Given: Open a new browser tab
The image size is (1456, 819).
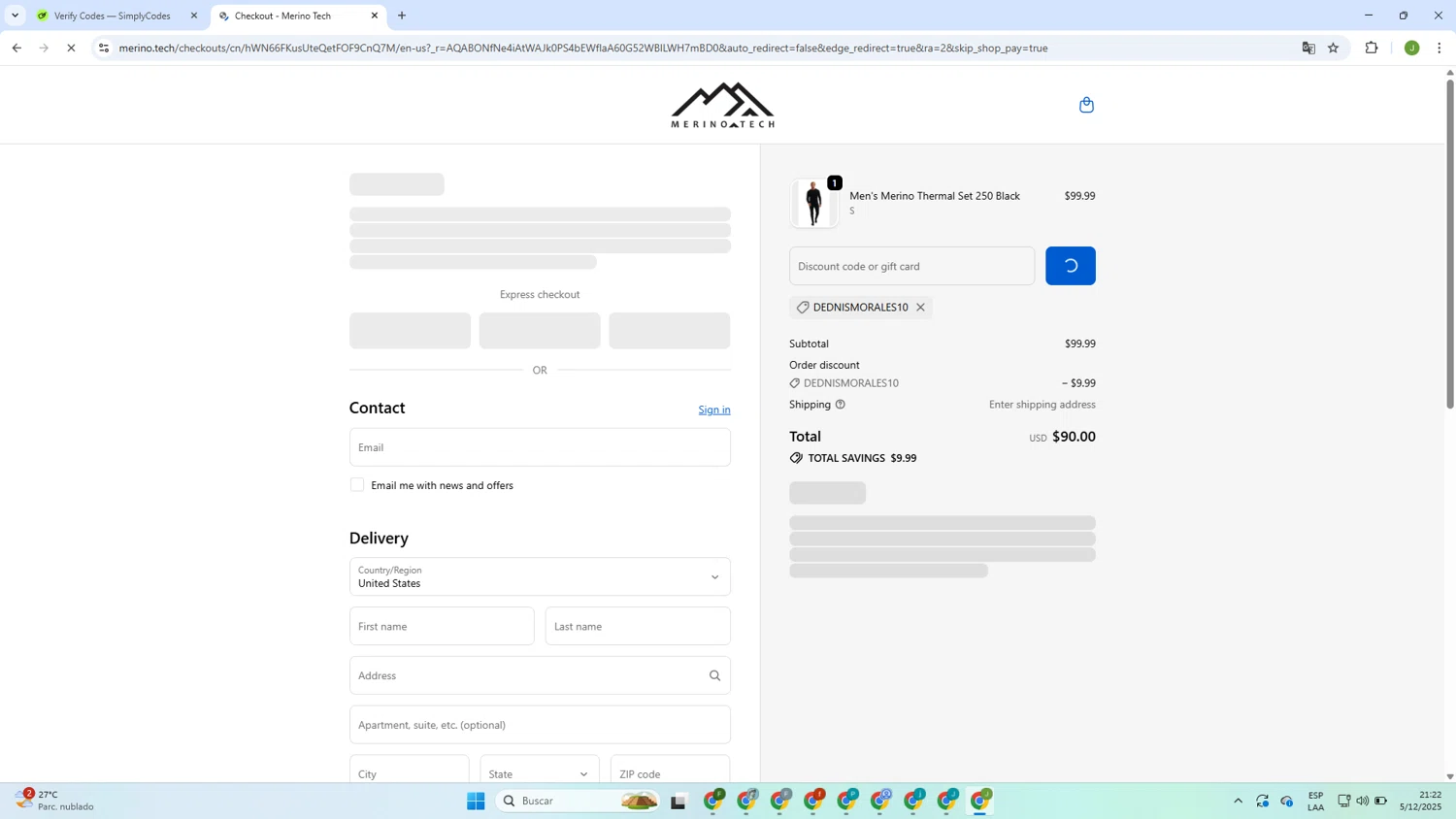Looking at the screenshot, I should tap(402, 16).
